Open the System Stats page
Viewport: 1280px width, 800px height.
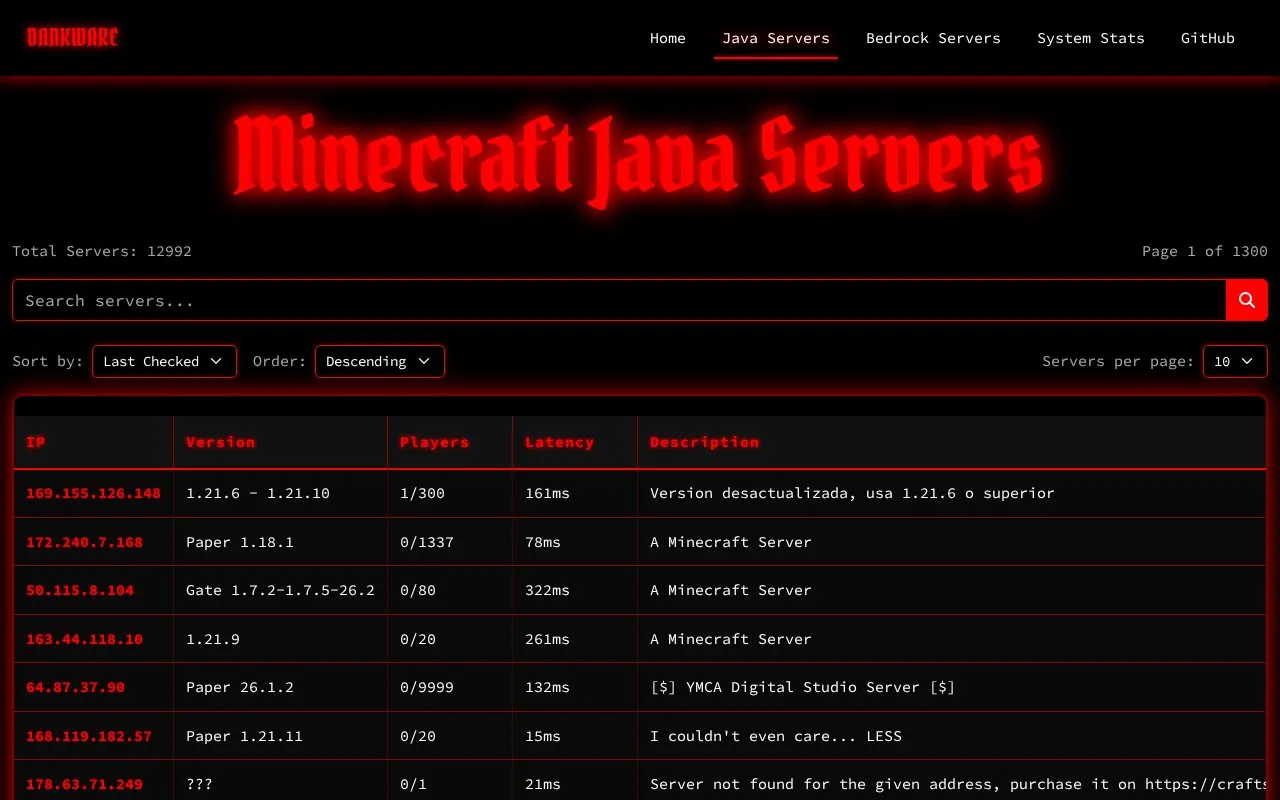click(1091, 38)
